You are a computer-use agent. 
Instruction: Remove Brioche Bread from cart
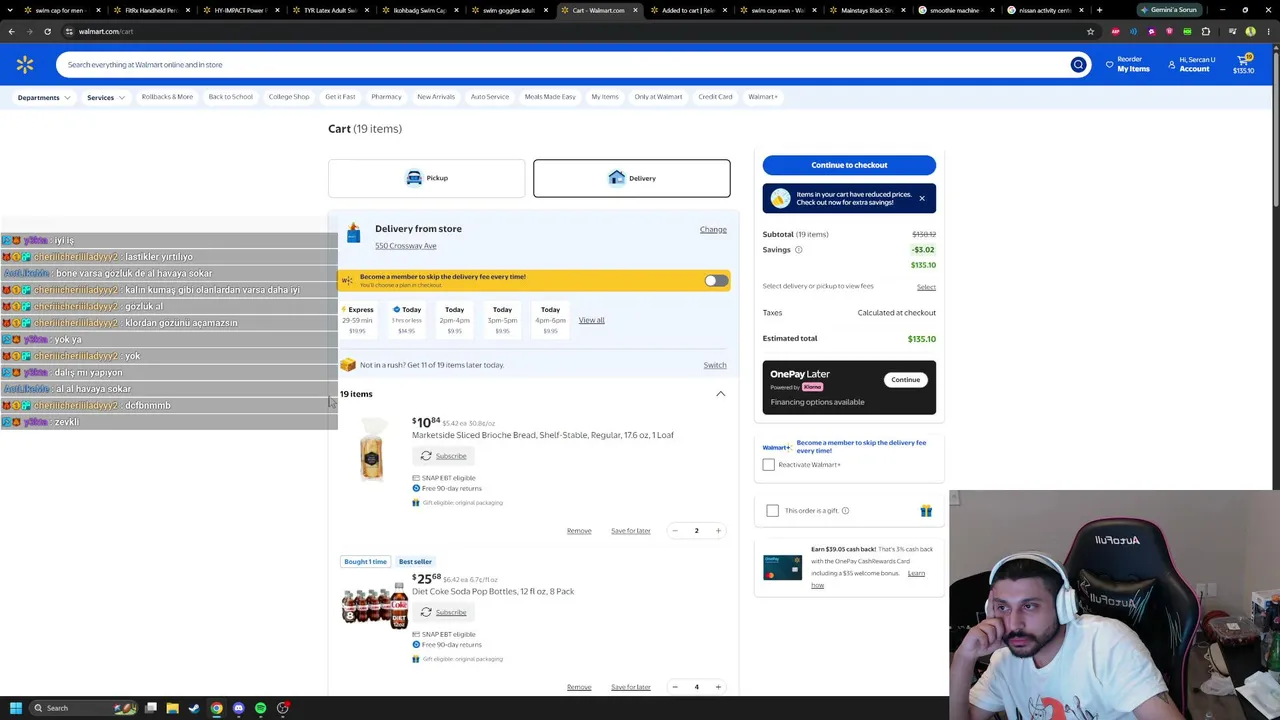tap(579, 531)
